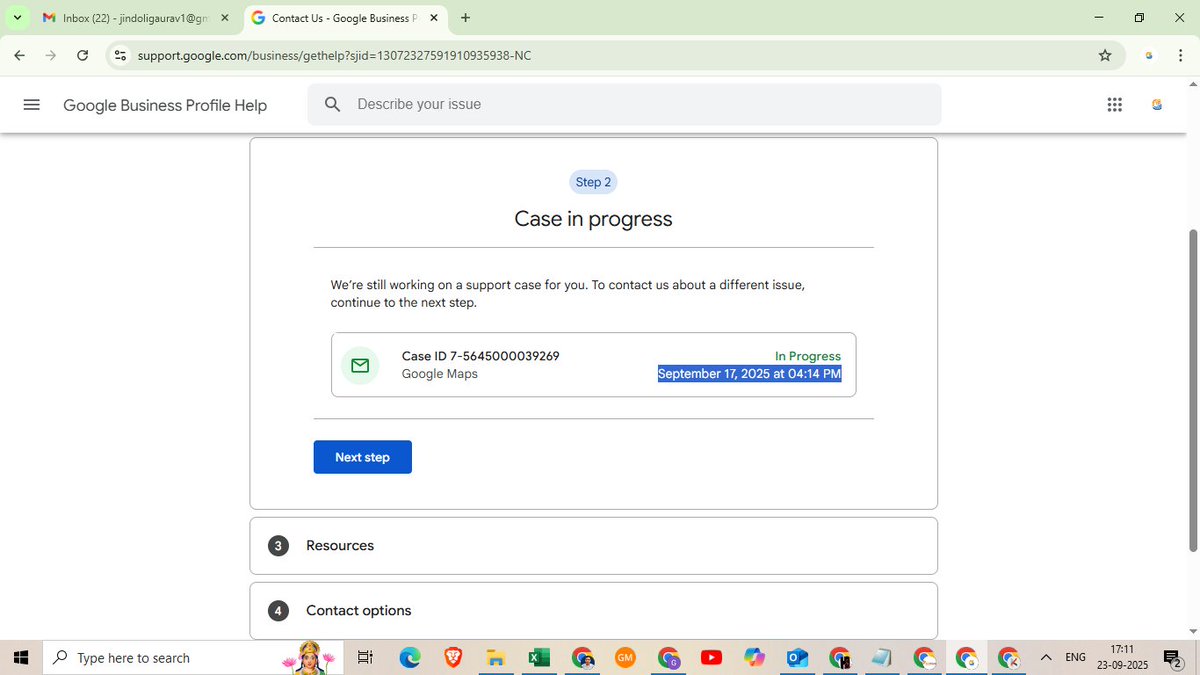Image resolution: width=1200 pixels, height=675 pixels.
Task: Open the Case ID 7-5645000039269 card
Action: 593,365
